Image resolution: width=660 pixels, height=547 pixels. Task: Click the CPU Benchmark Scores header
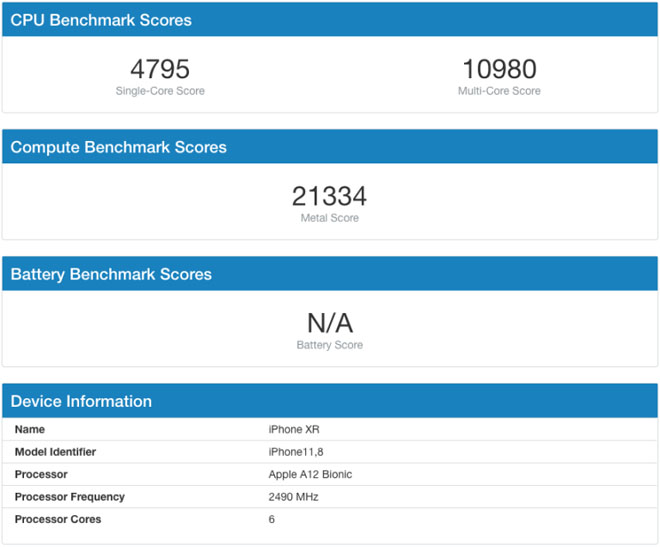tap(101, 20)
